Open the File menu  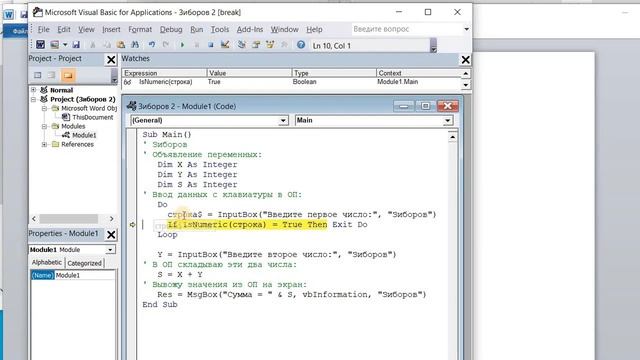pos(44,29)
